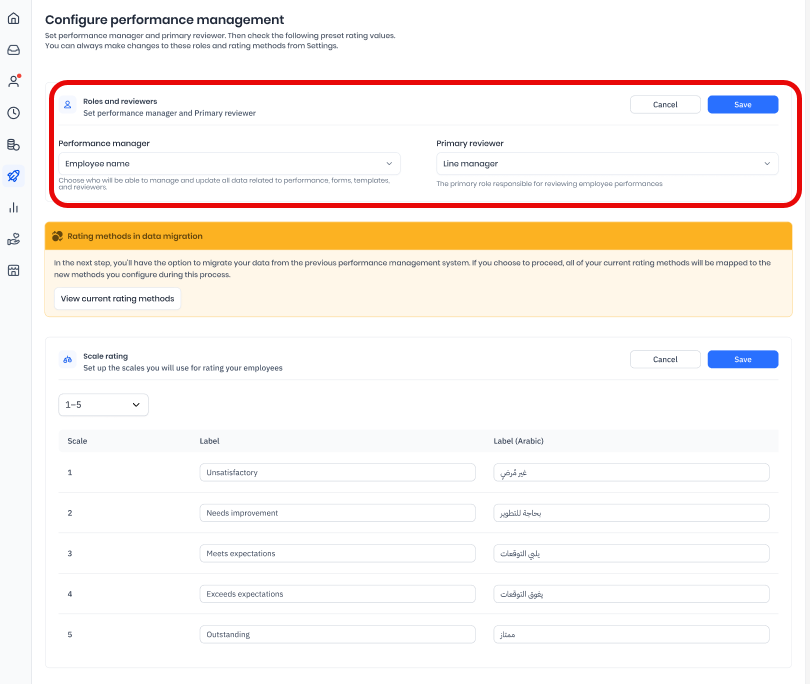Open the Primary reviewer Line manager dropdown
Screen dimensions: 810x684
click(x=607, y=163)
